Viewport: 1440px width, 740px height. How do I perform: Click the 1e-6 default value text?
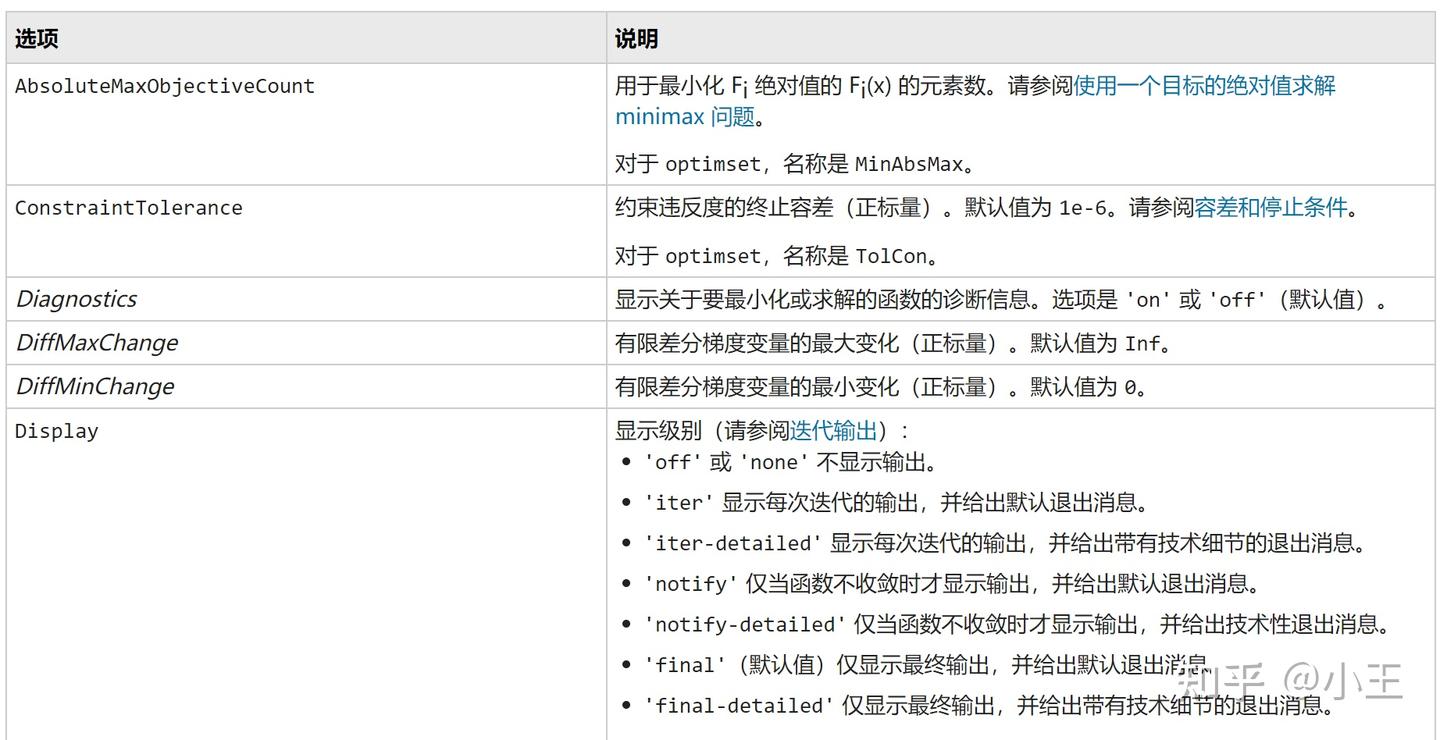click(x=1083, y=209)
